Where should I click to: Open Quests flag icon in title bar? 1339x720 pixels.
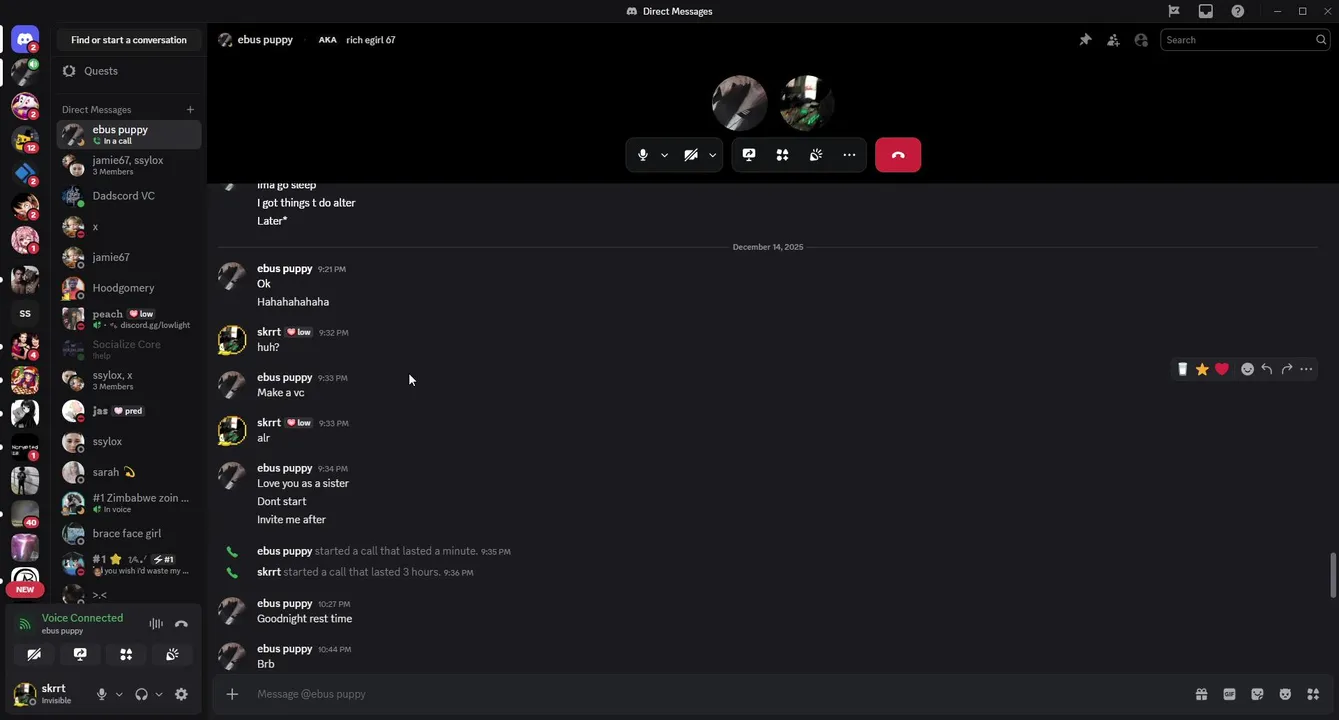1174,11
